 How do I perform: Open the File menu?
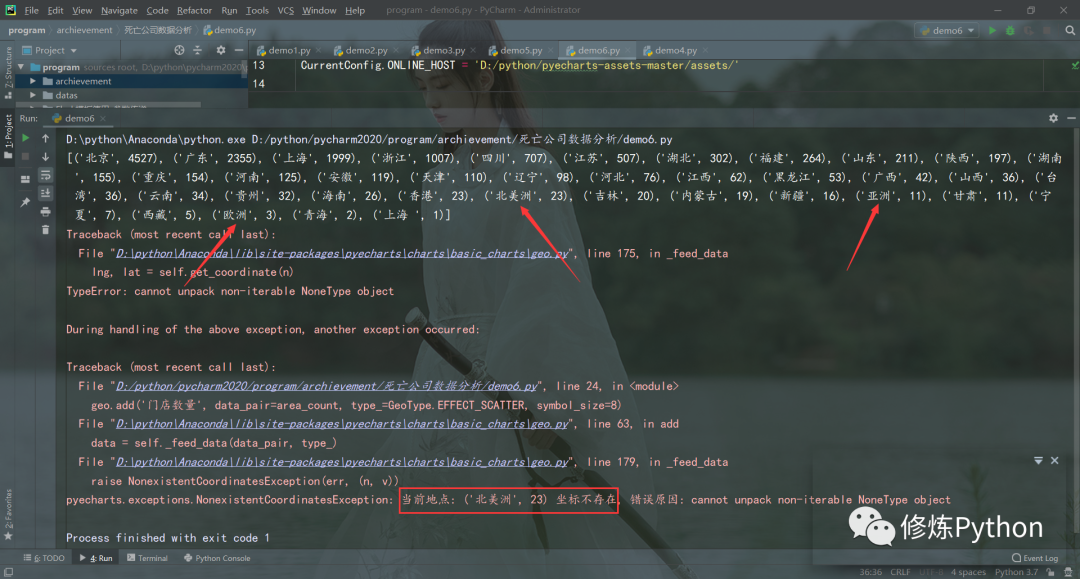pyautogui.click(x=32, y=10)
